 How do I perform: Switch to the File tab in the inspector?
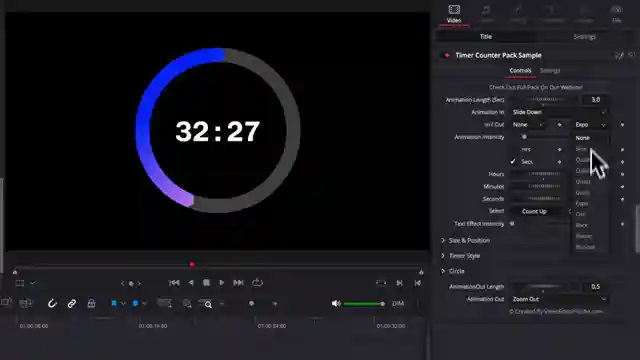[x=616, y=14]
